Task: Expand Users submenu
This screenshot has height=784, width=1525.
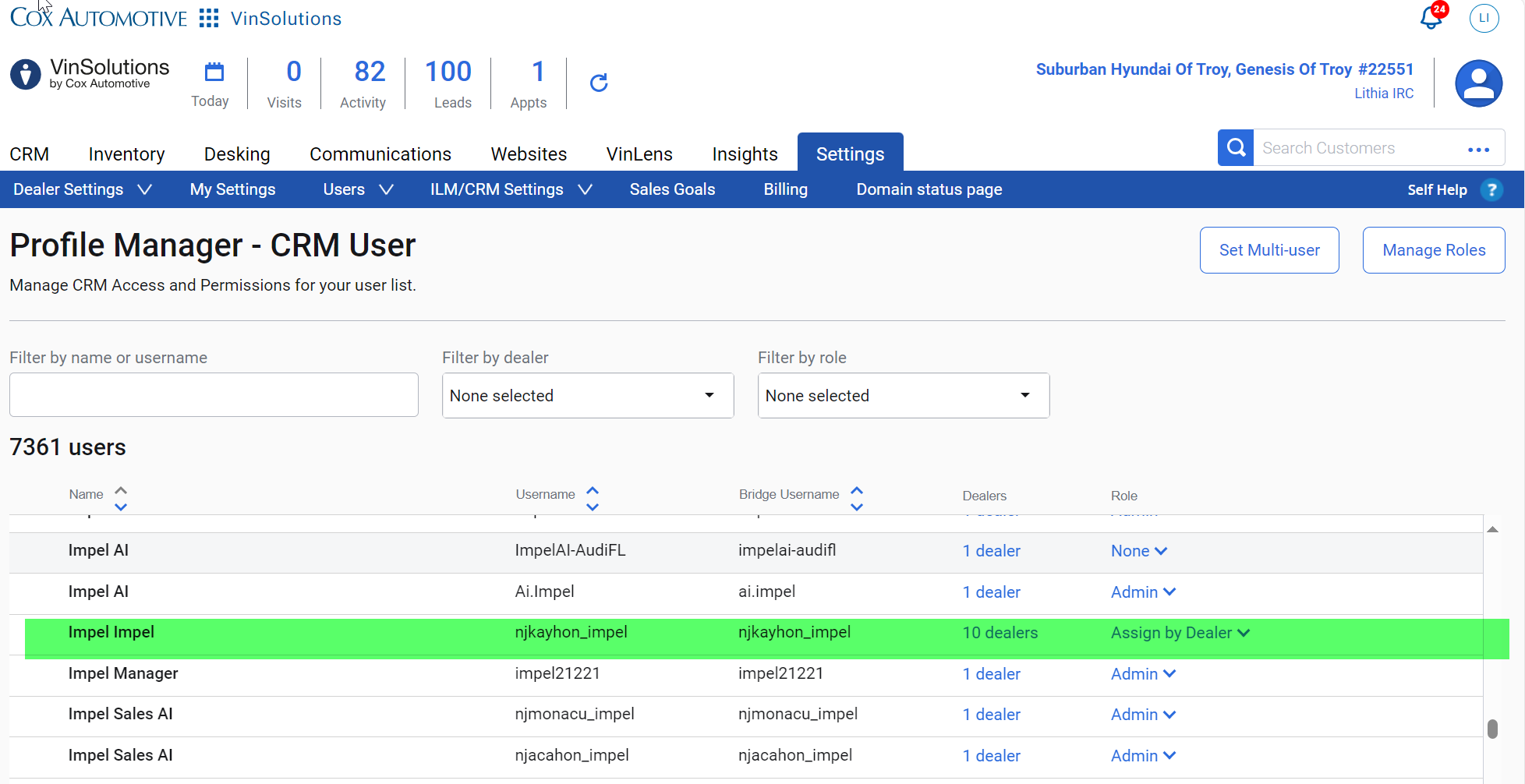Action: coord(387,189)
